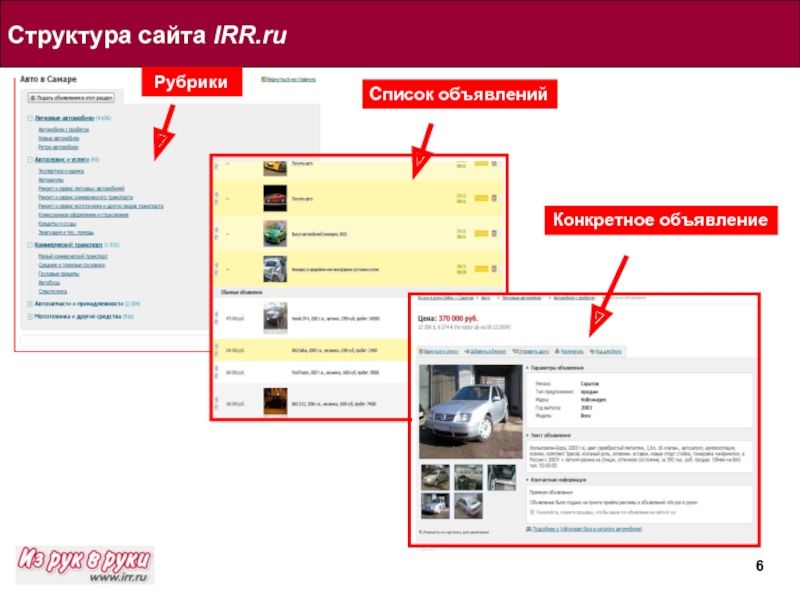Select Эвакуация и тех. помощь
800x600 pixels.
point(66,233)
